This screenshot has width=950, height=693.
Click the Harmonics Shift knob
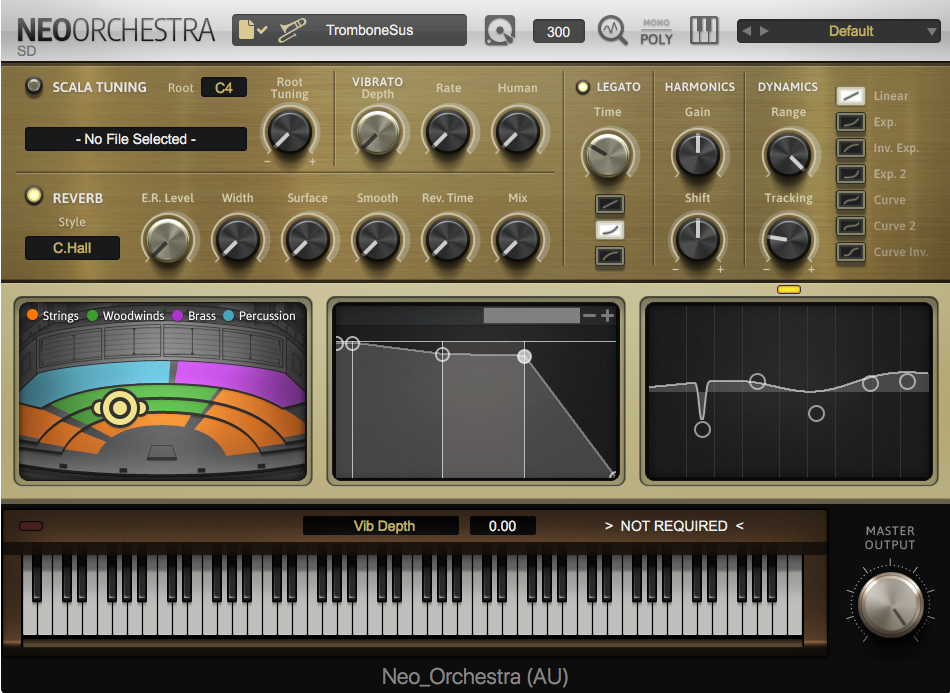(x=697, y=240)
